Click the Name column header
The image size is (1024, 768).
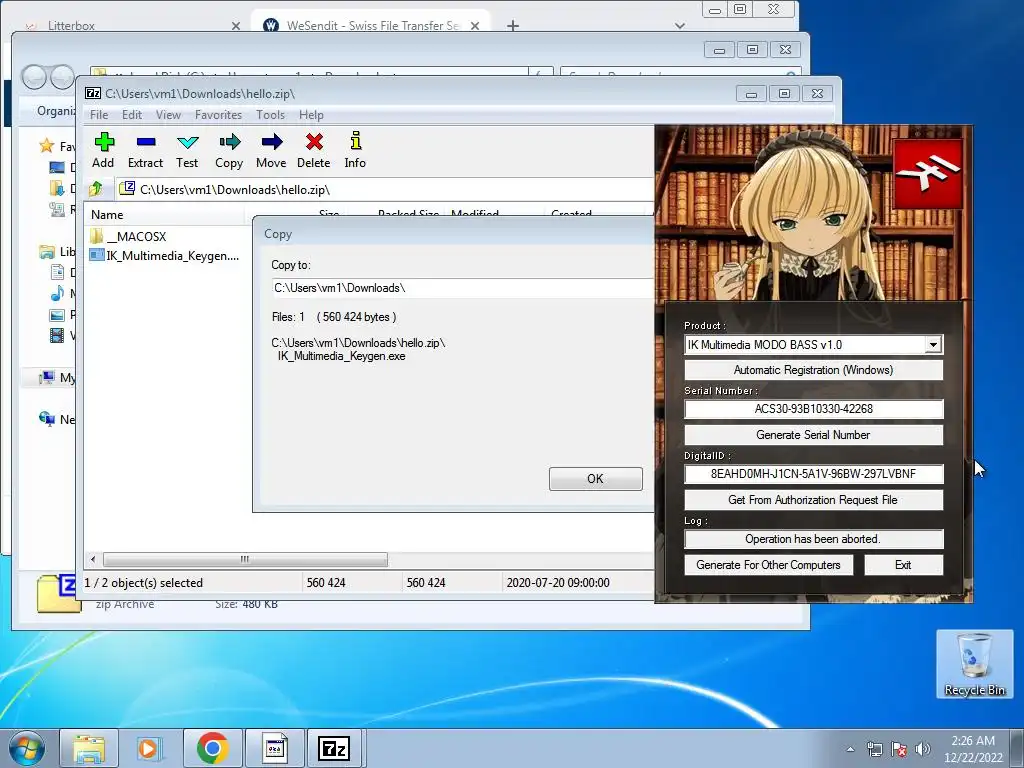[165, 215]
